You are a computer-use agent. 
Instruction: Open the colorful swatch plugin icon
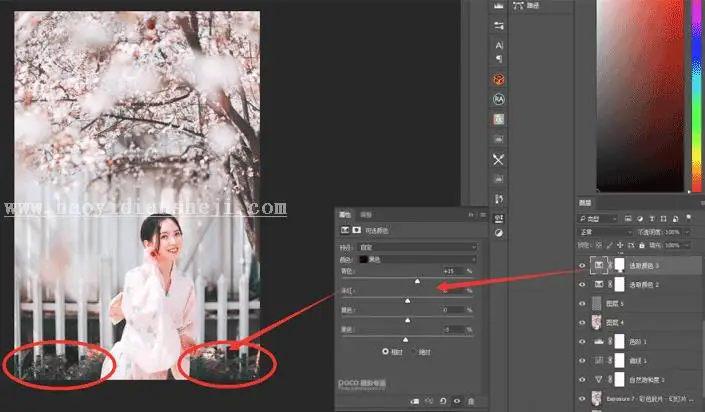[499, 119]
